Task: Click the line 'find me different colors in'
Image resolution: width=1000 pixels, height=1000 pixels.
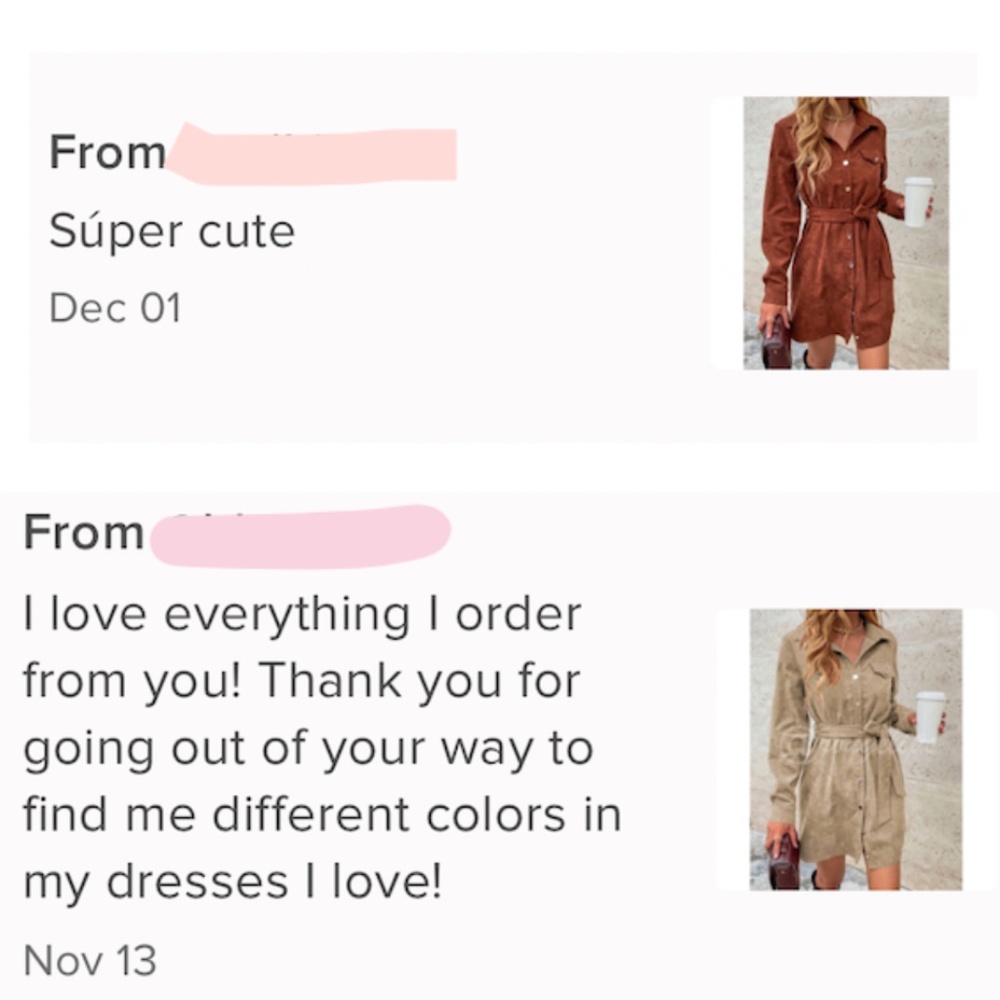Action: coord(322,815)
